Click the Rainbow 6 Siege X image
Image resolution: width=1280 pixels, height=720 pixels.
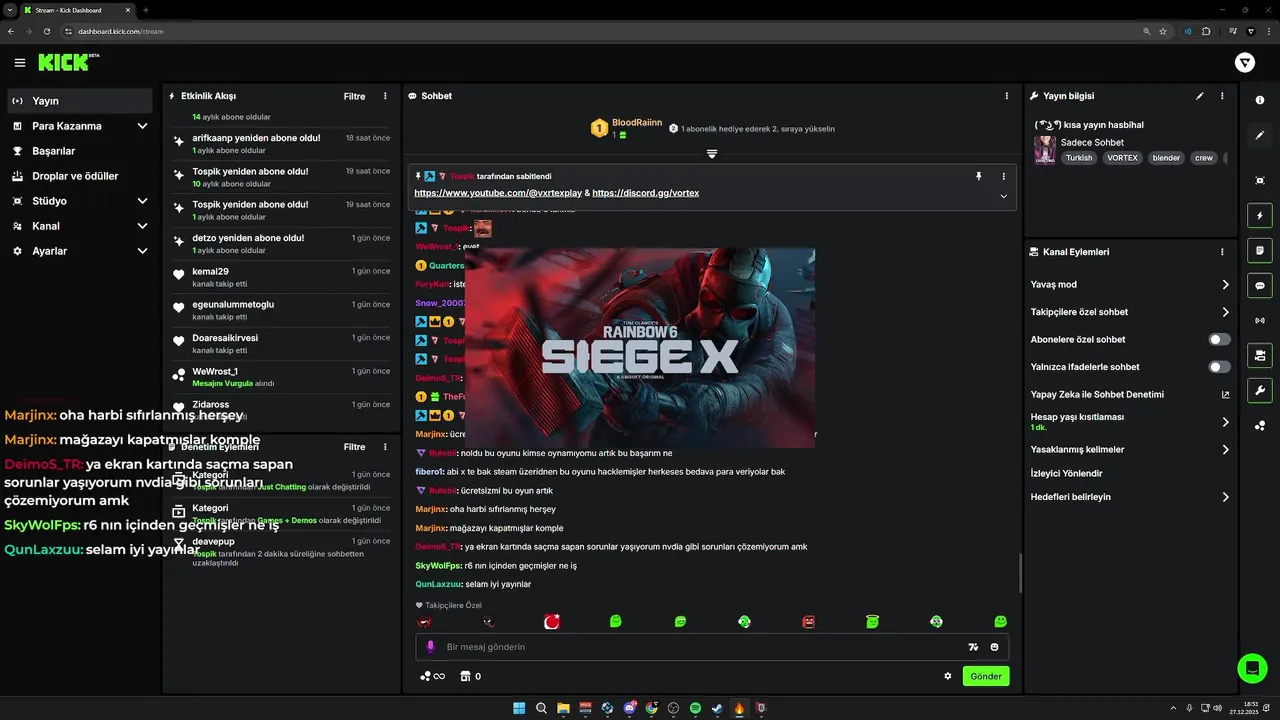(x=640, y=347)
